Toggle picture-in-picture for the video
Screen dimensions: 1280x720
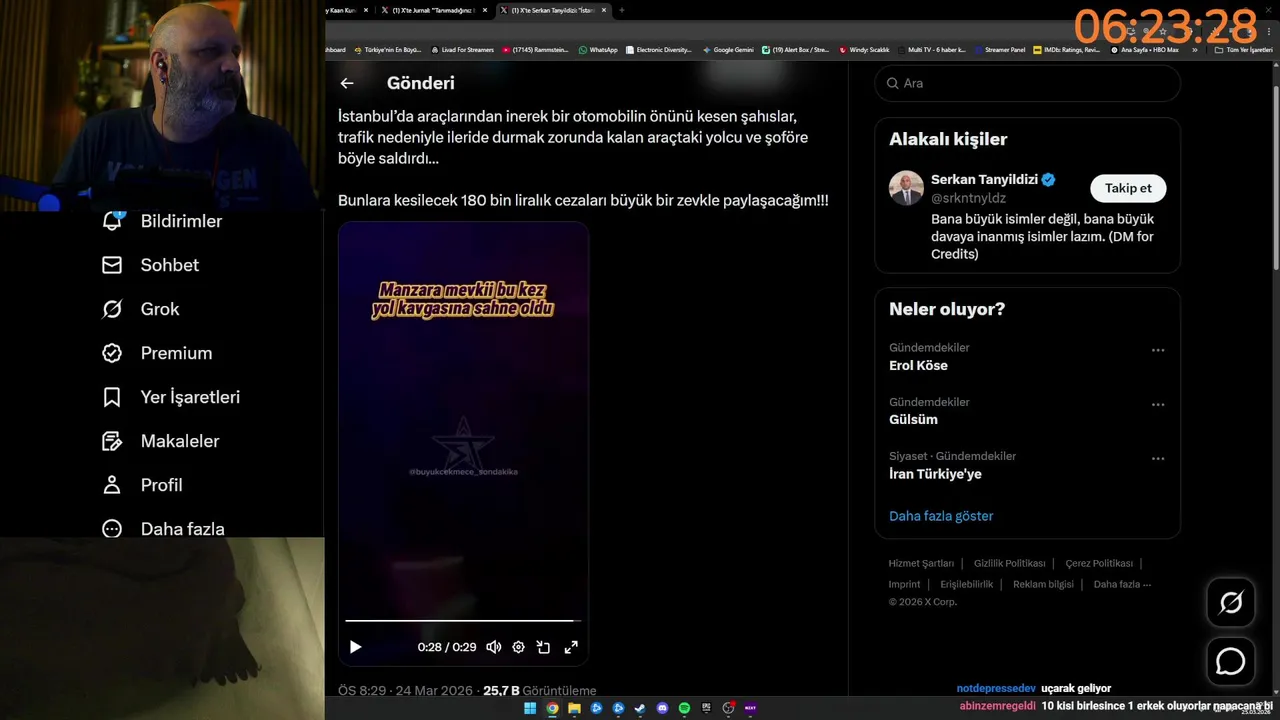click(543, 647)
